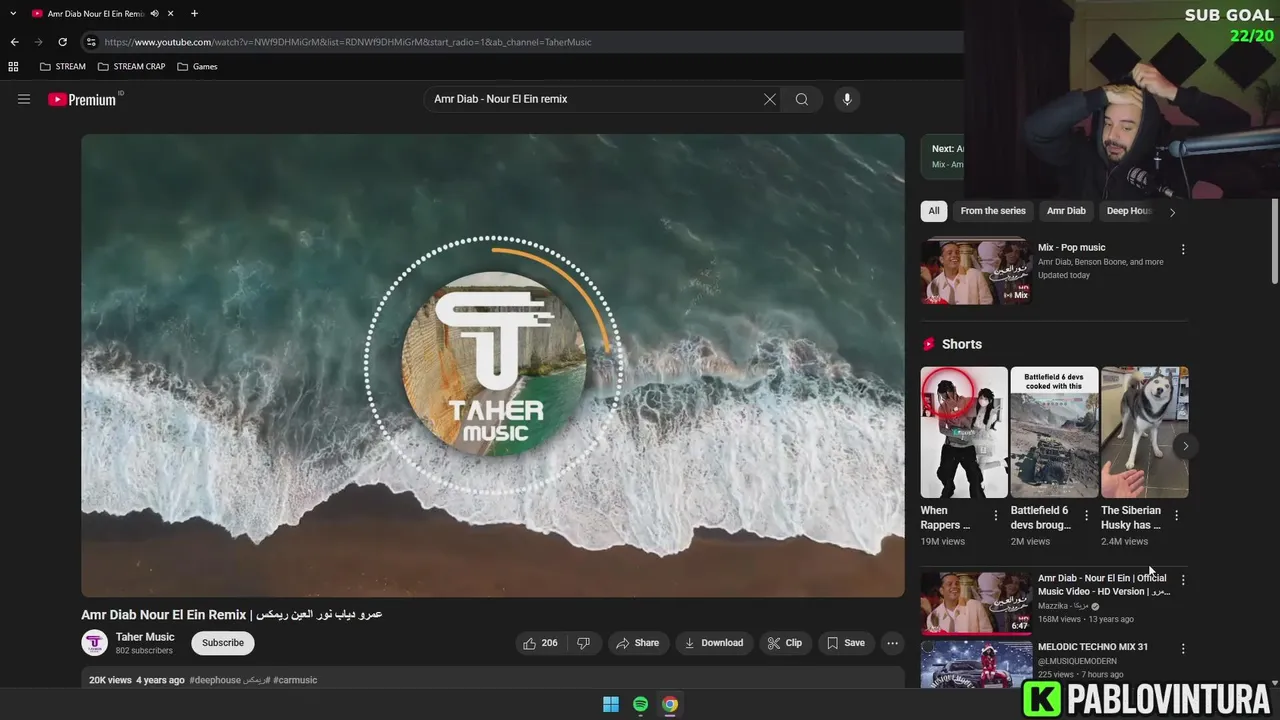The width and height of the screenshot is (1280, 720).
Task: Open the STREAM bookmarks folder
Action: tap(63, 67)
